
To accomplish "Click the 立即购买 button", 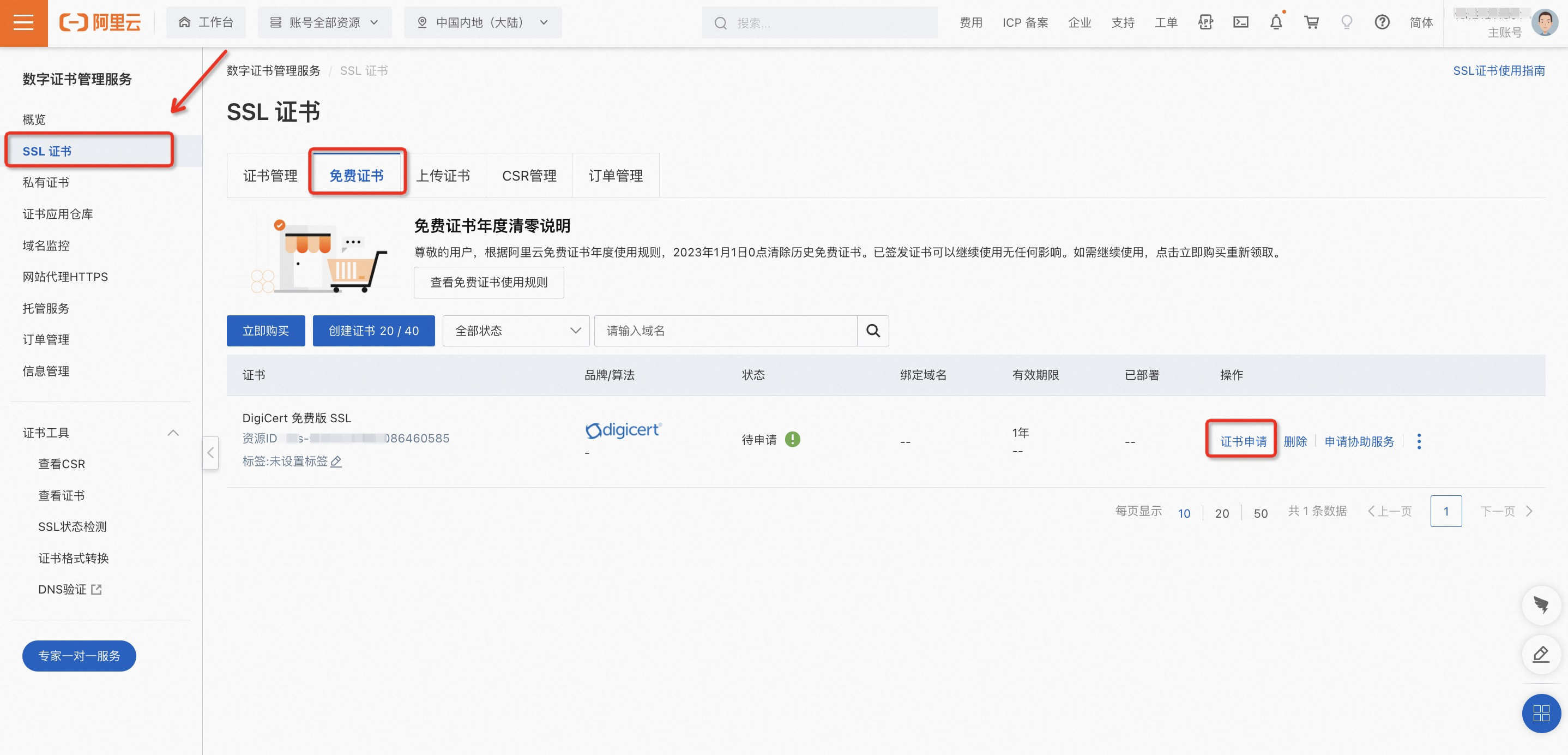I will coord(266,331).
